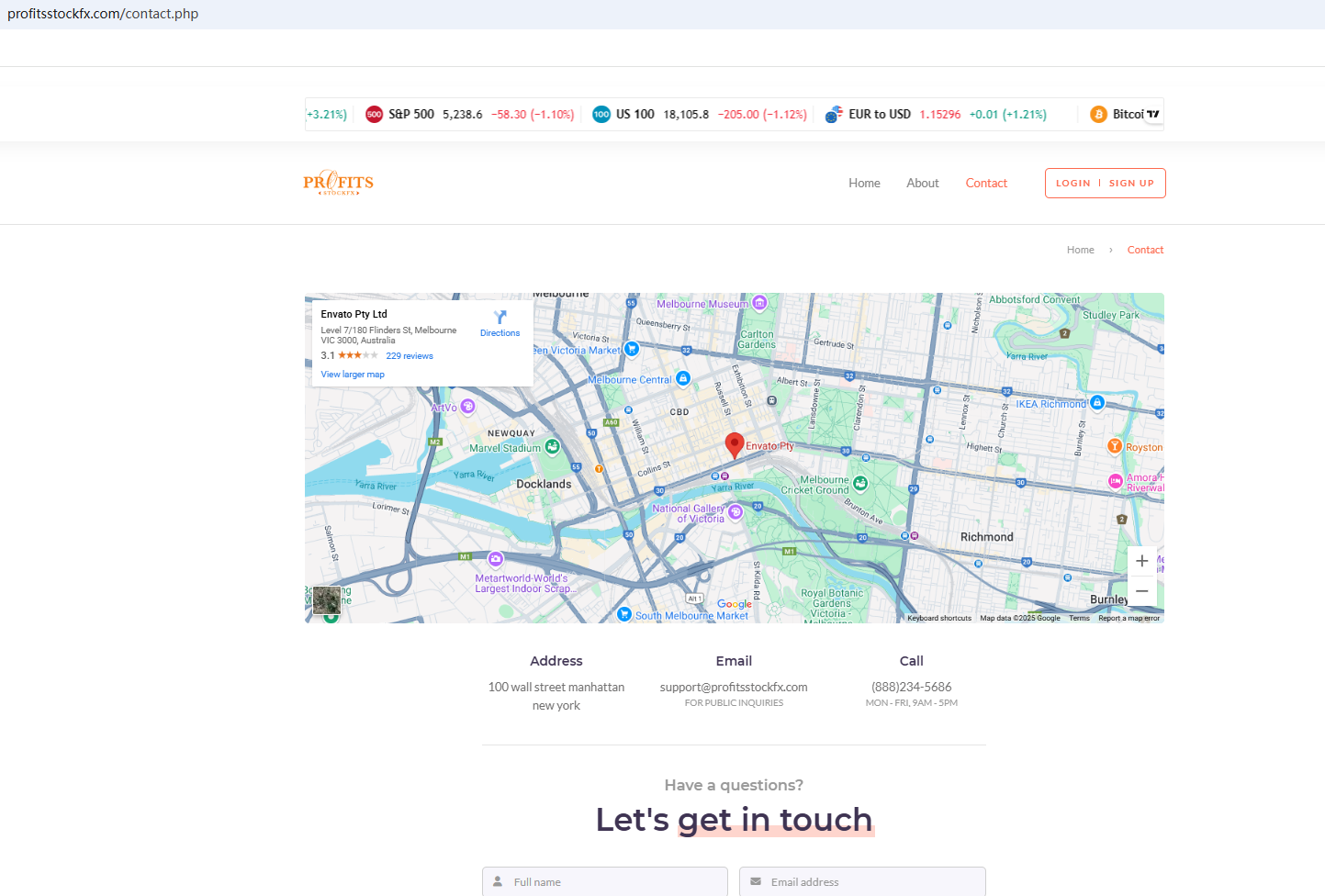
Task: Switch map to satellite view thumbnail
Action: [x=327, y=600]
